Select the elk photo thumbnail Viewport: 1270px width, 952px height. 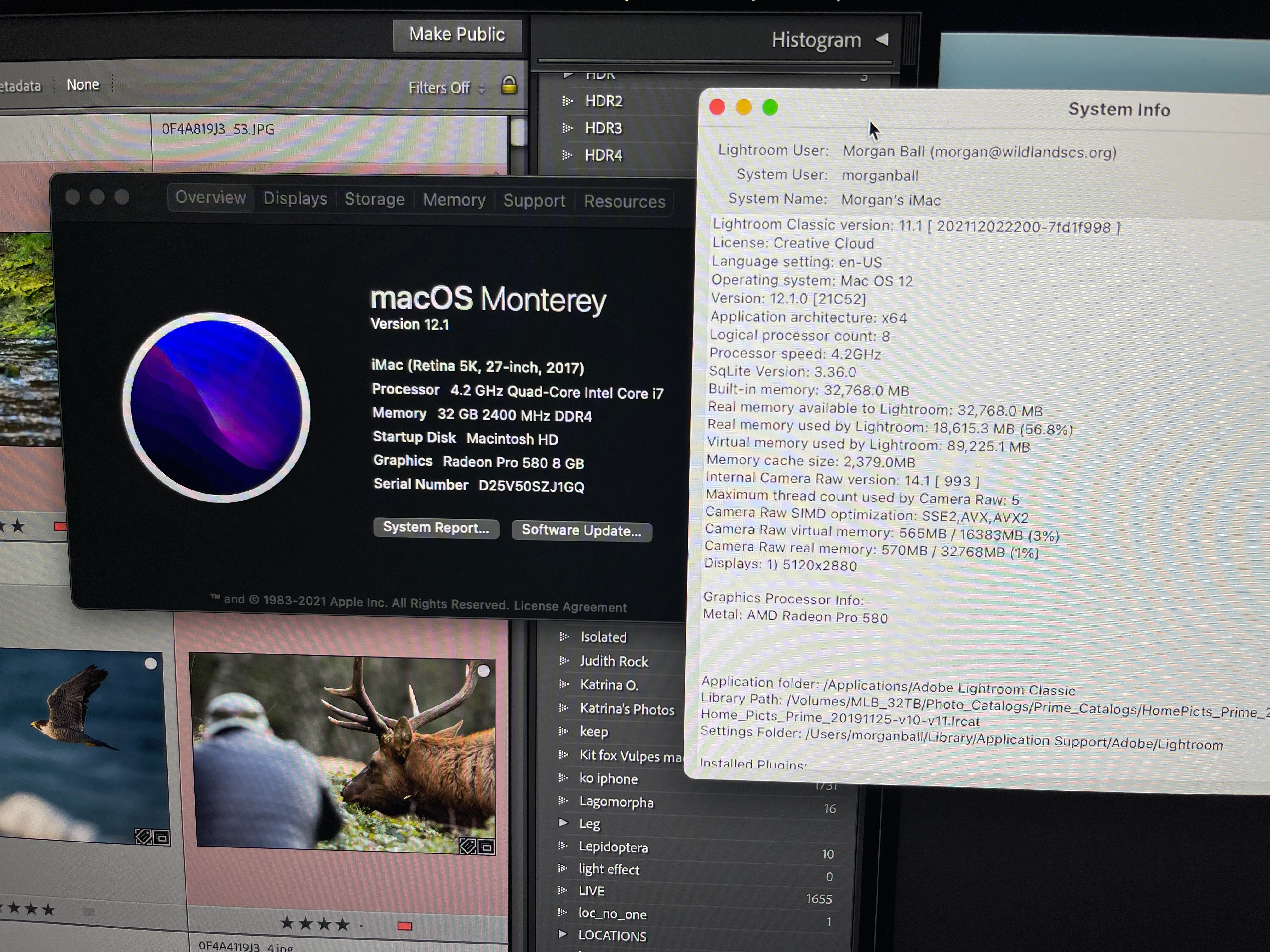click(x=345, y=752)
